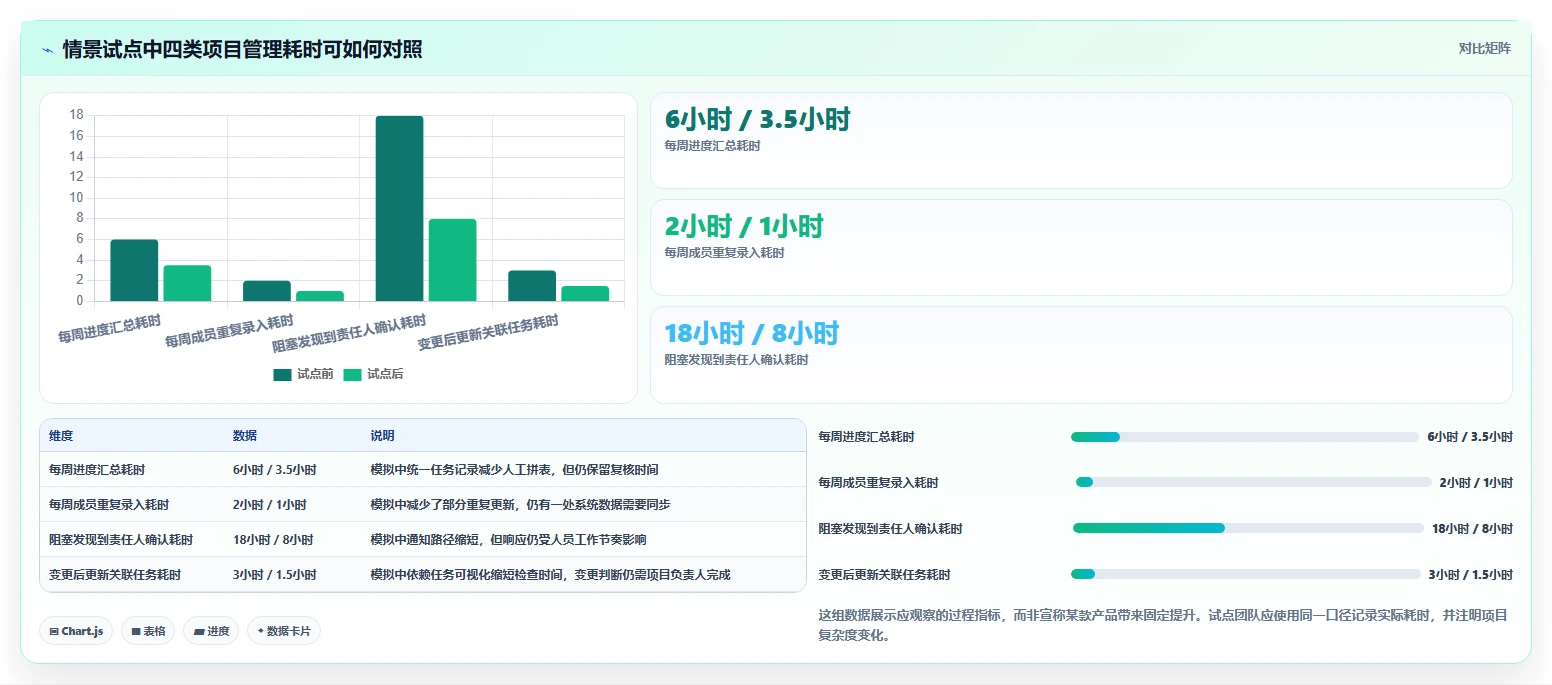This screenshot has width=1552, height=685.
Task: Click the lightning icon beside the header title
Action: pos(47,50)
